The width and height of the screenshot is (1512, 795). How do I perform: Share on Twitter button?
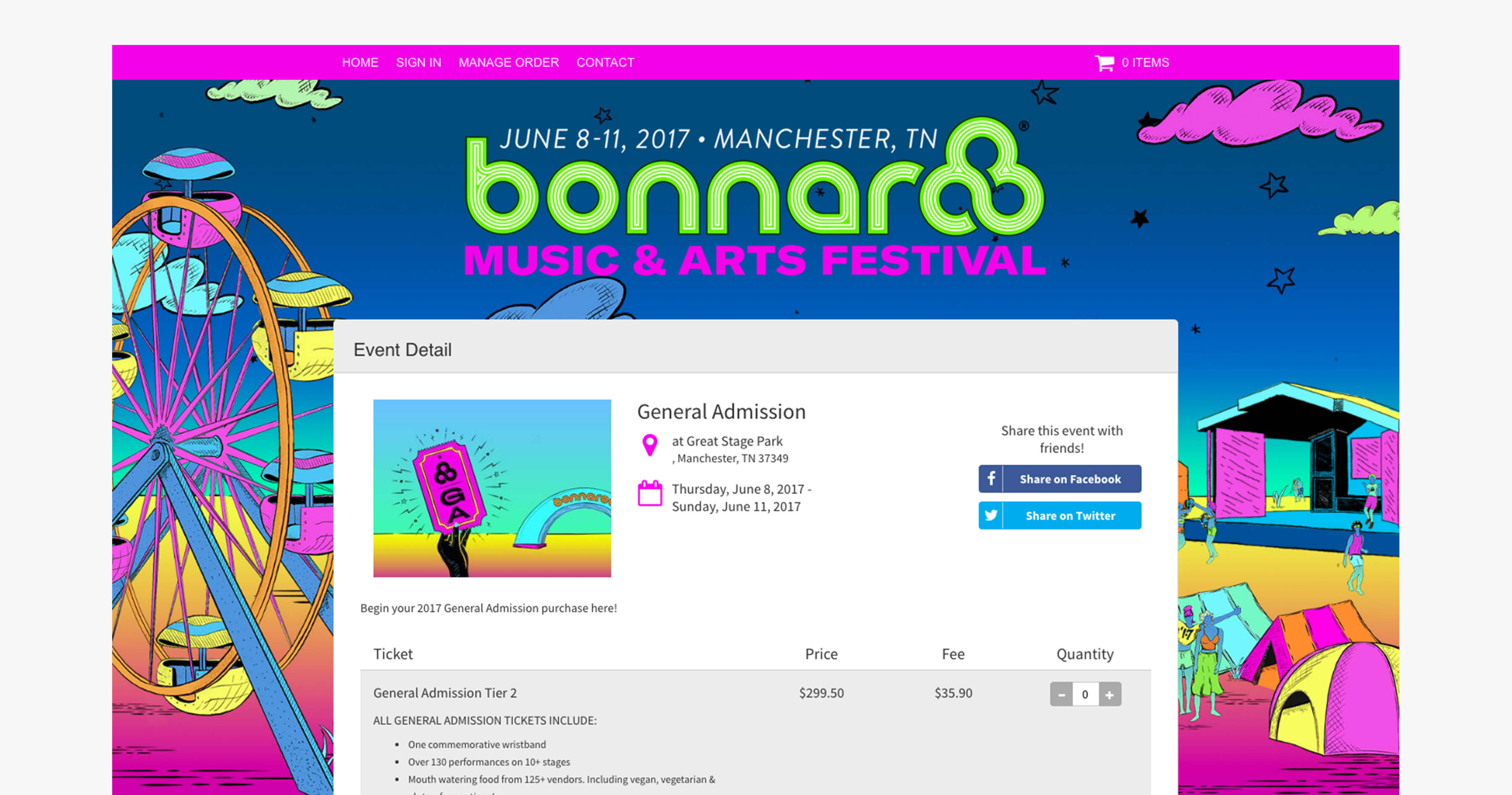1060,515
